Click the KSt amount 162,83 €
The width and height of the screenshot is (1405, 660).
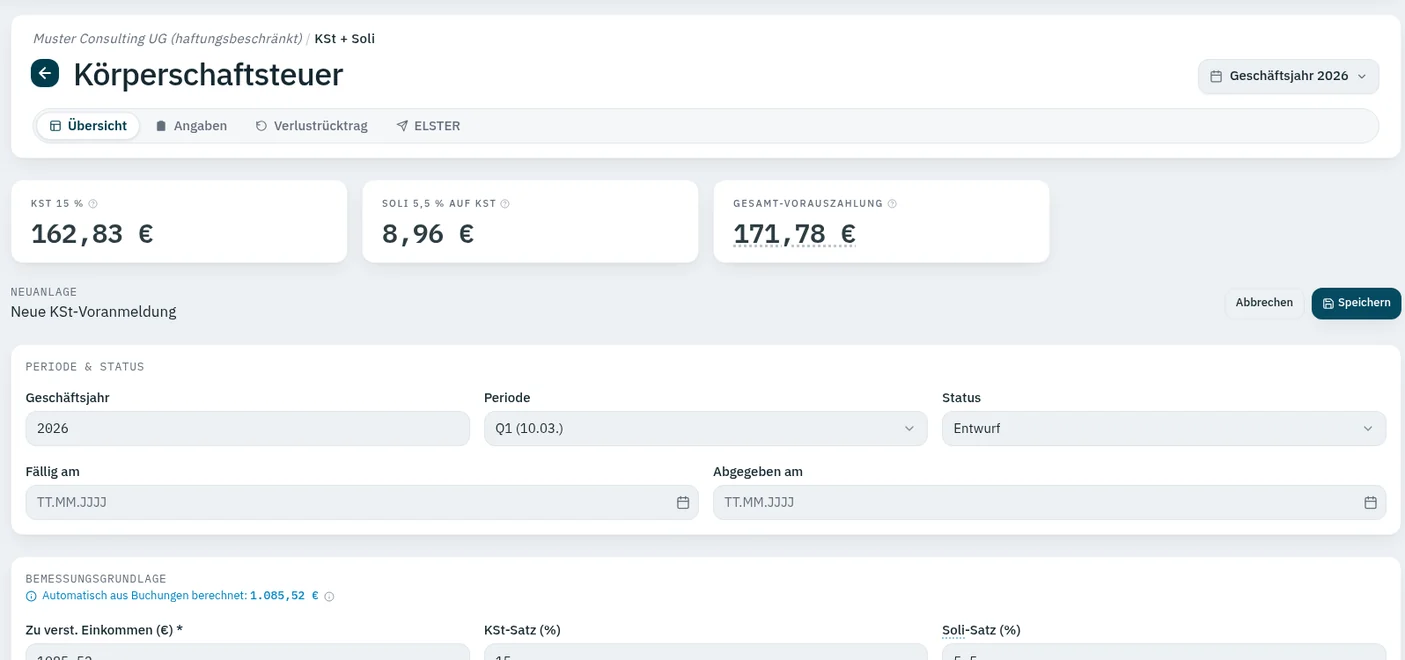coord(92,234)
